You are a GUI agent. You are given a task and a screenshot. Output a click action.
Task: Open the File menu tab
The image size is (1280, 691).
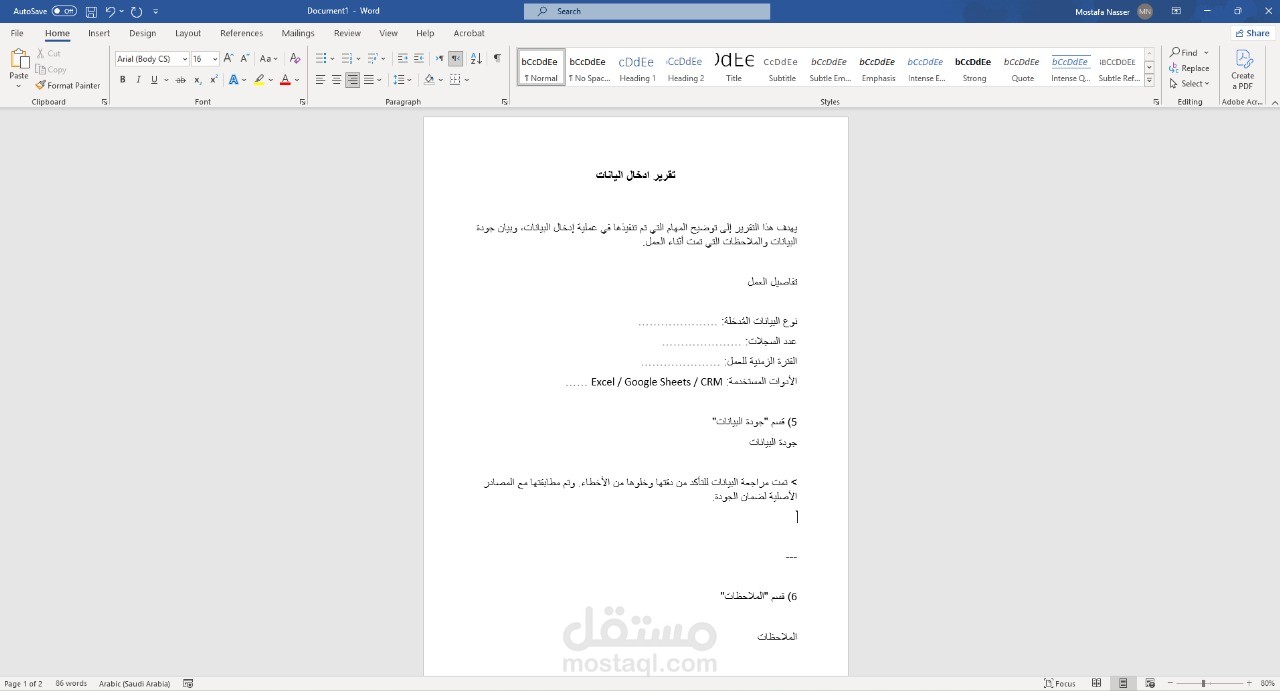coord(17,33)
